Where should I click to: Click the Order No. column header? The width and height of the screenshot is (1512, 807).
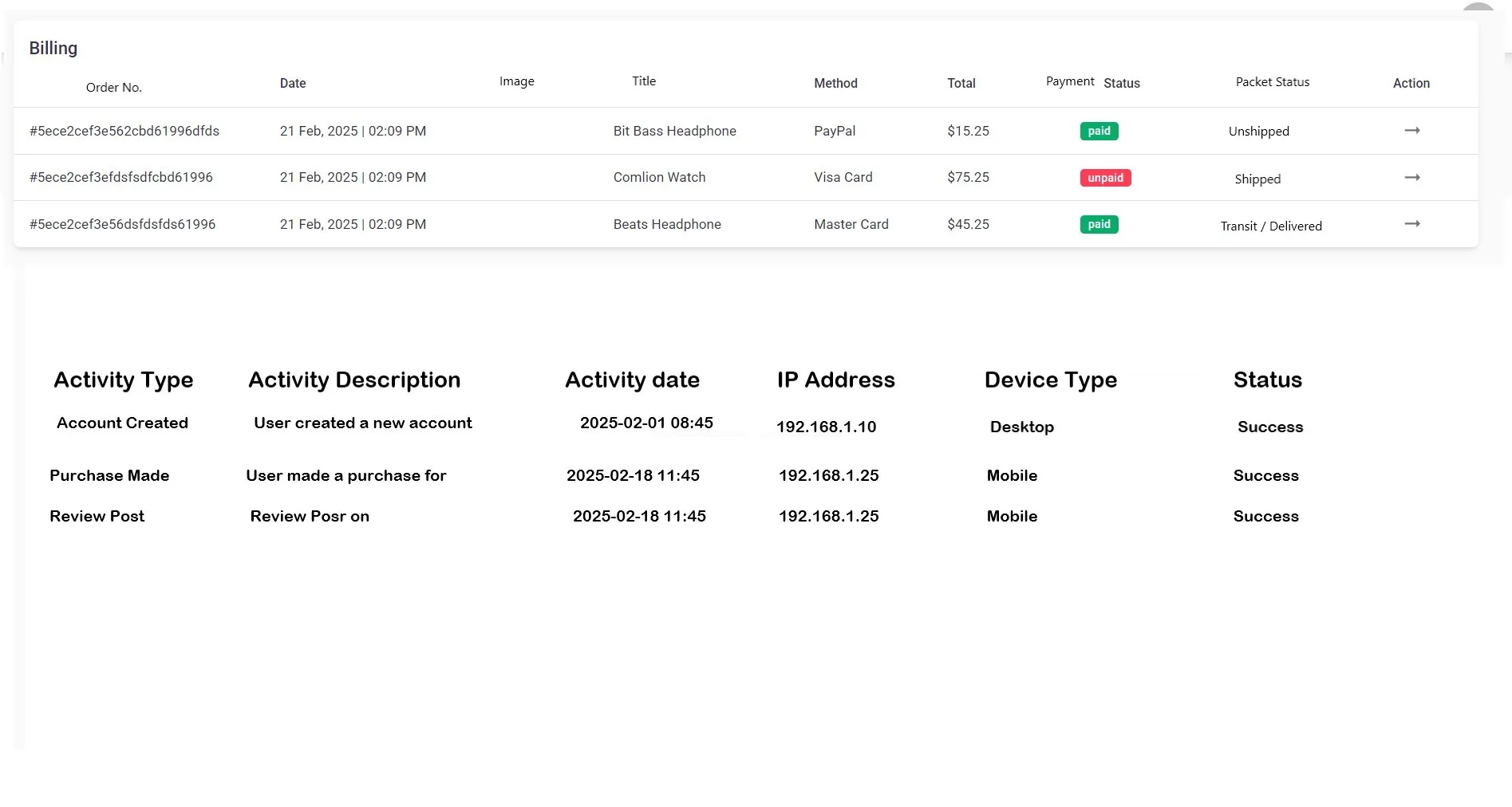tap(114, 88)
